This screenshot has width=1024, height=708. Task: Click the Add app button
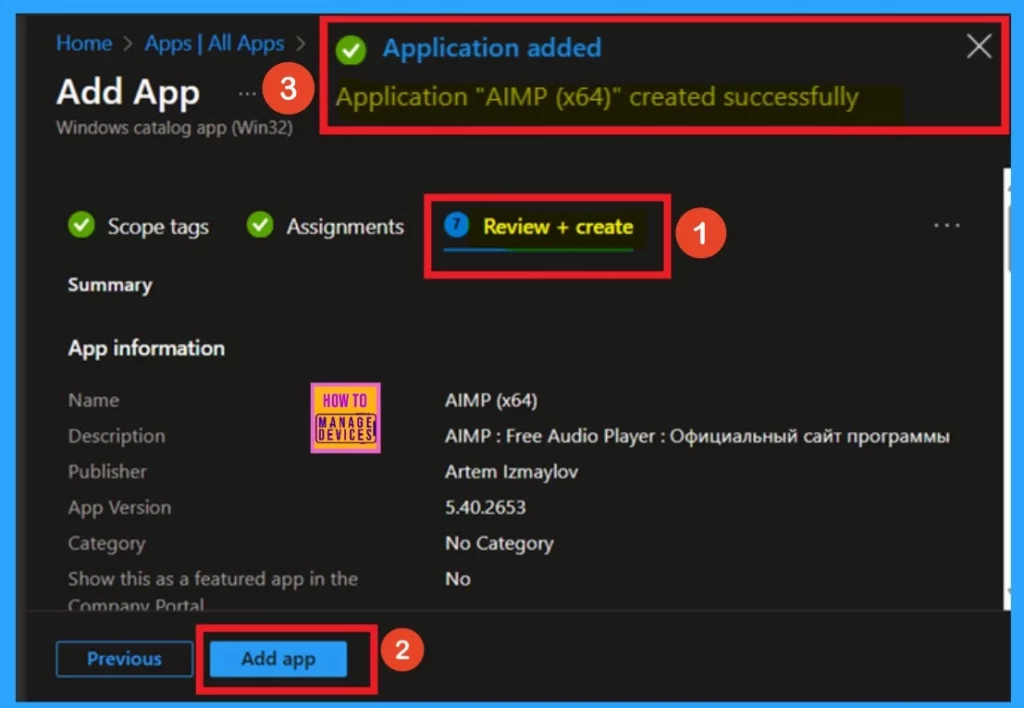pyautogui.click(x=278, y=658)
